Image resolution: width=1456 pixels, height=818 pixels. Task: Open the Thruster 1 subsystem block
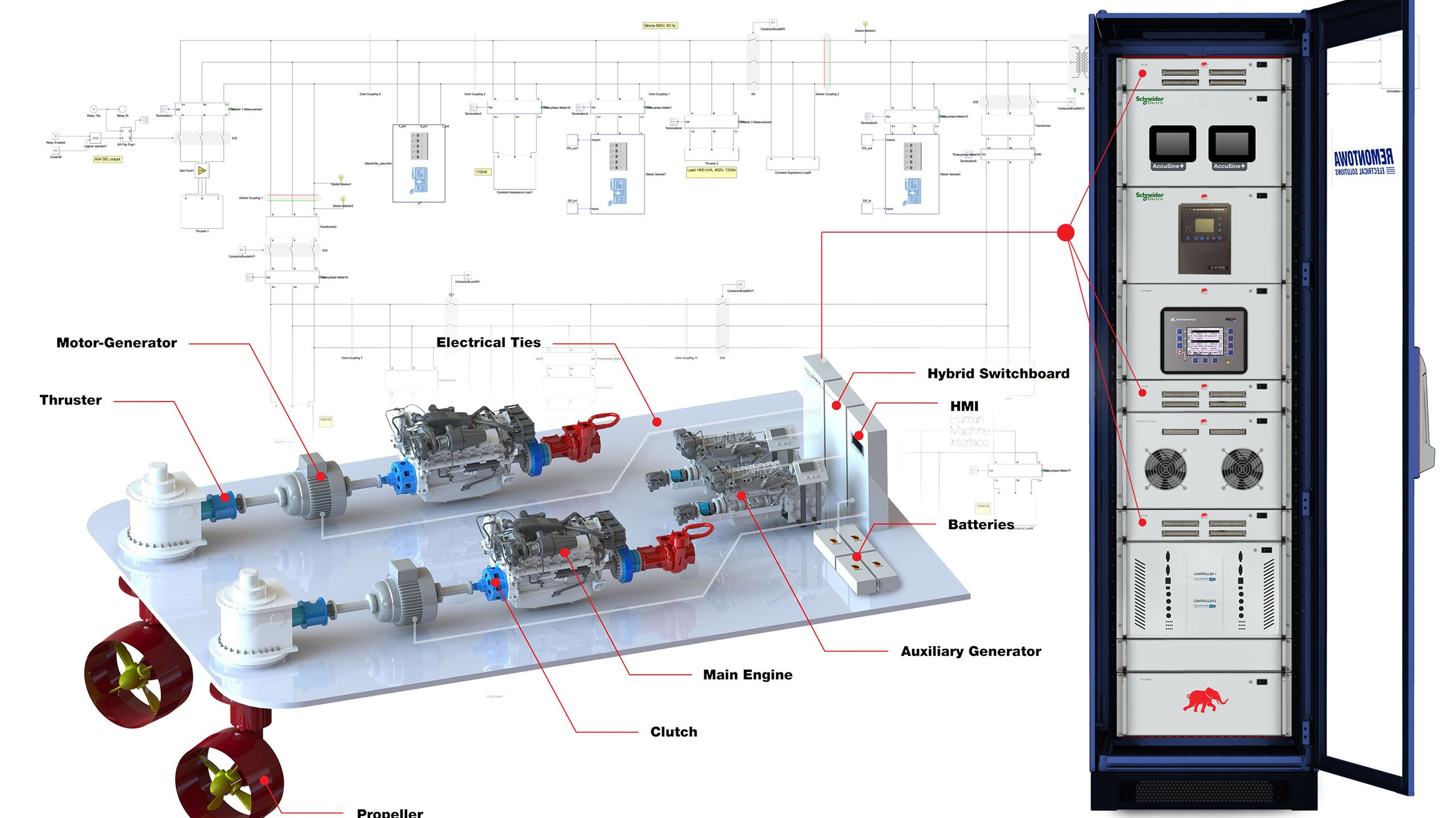click(x=202, y=212)
